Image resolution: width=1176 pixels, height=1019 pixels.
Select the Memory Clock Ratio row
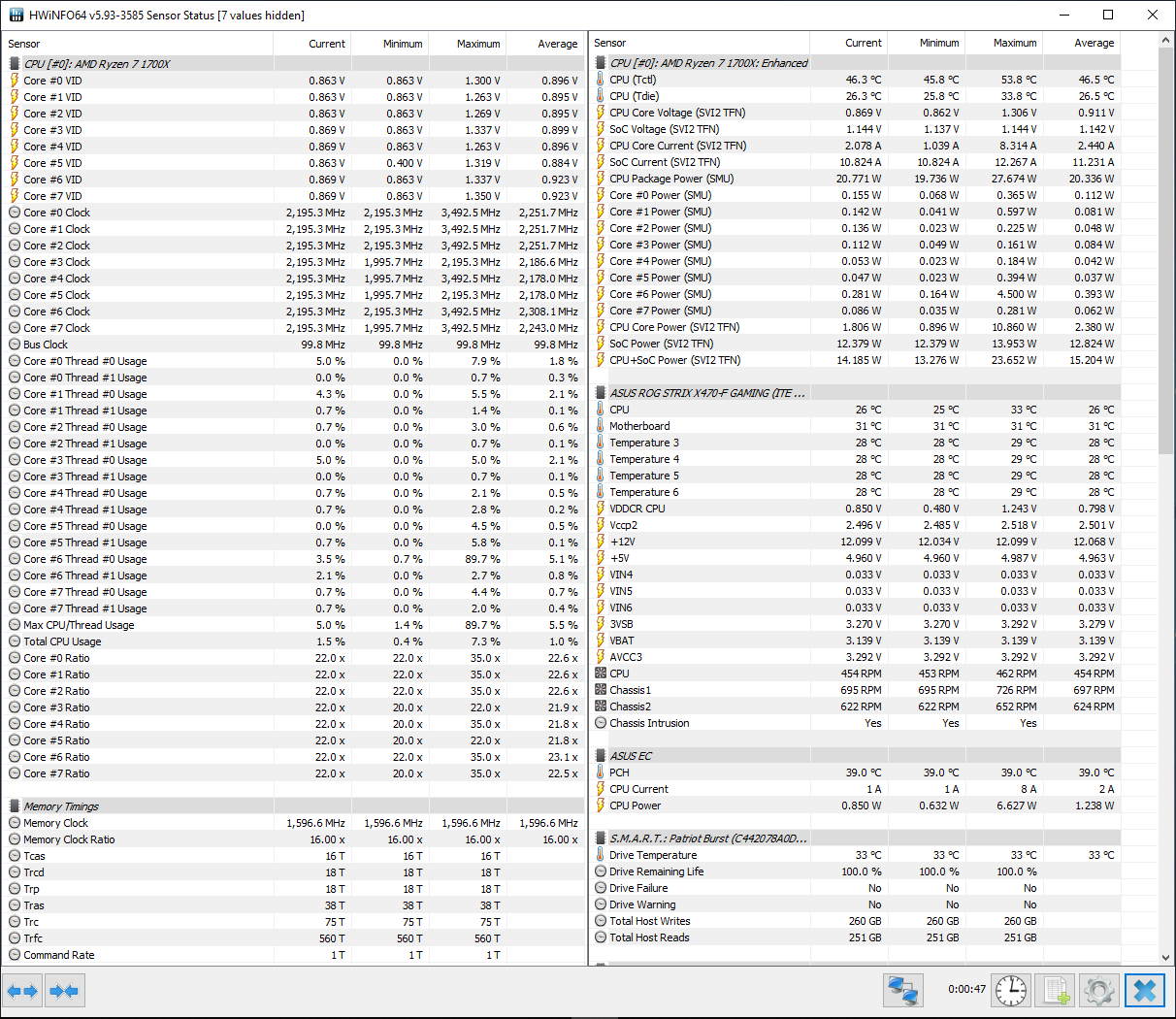click(293, 839)
